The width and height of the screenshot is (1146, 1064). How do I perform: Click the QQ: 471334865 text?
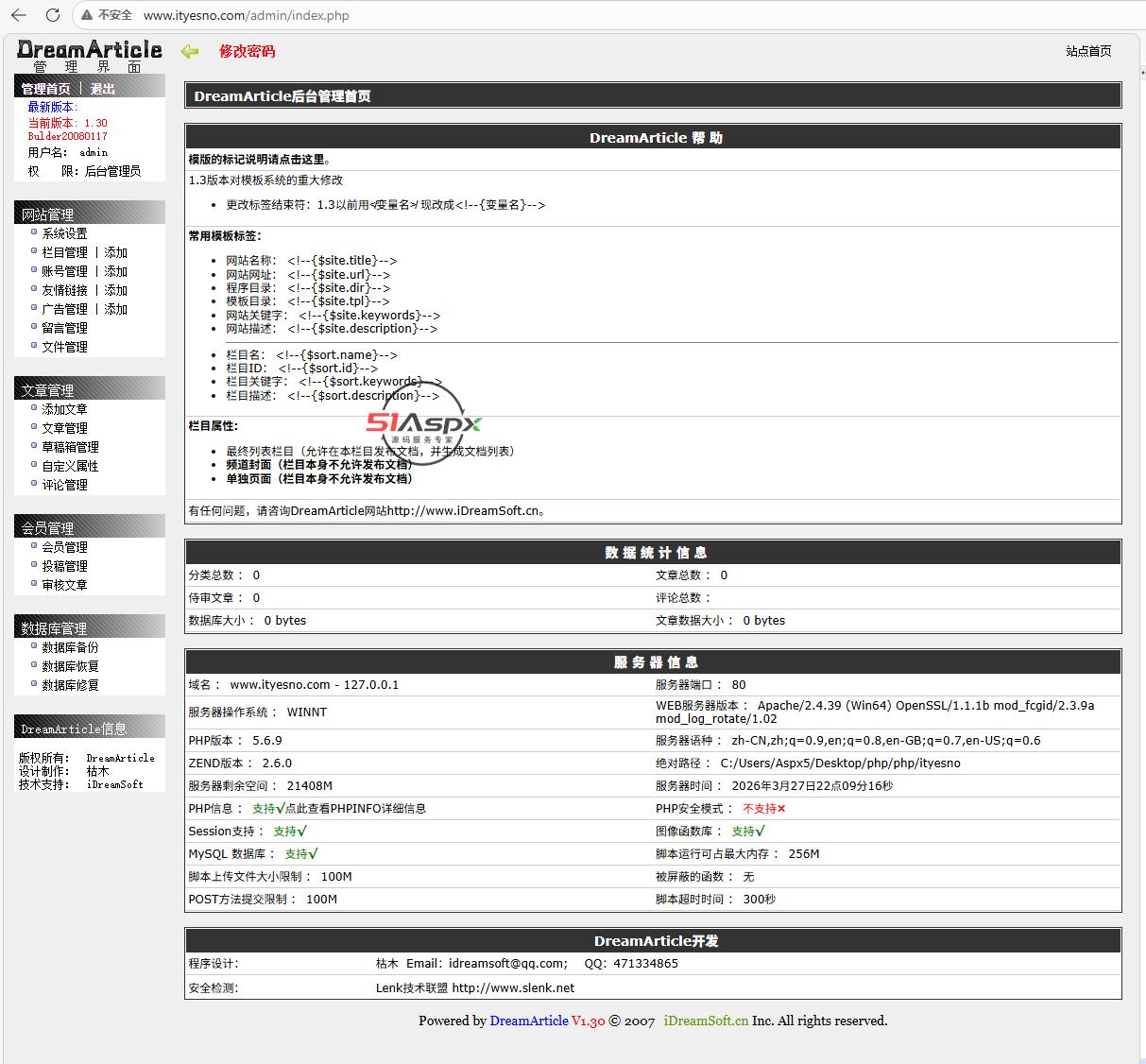[x=631, y=964]
